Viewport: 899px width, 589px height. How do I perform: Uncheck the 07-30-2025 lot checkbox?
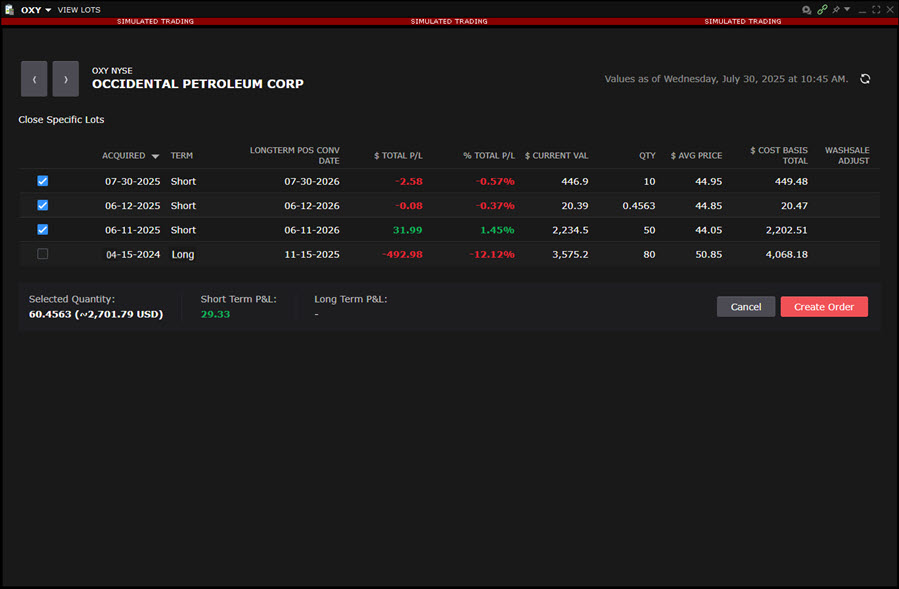point(42,181)
